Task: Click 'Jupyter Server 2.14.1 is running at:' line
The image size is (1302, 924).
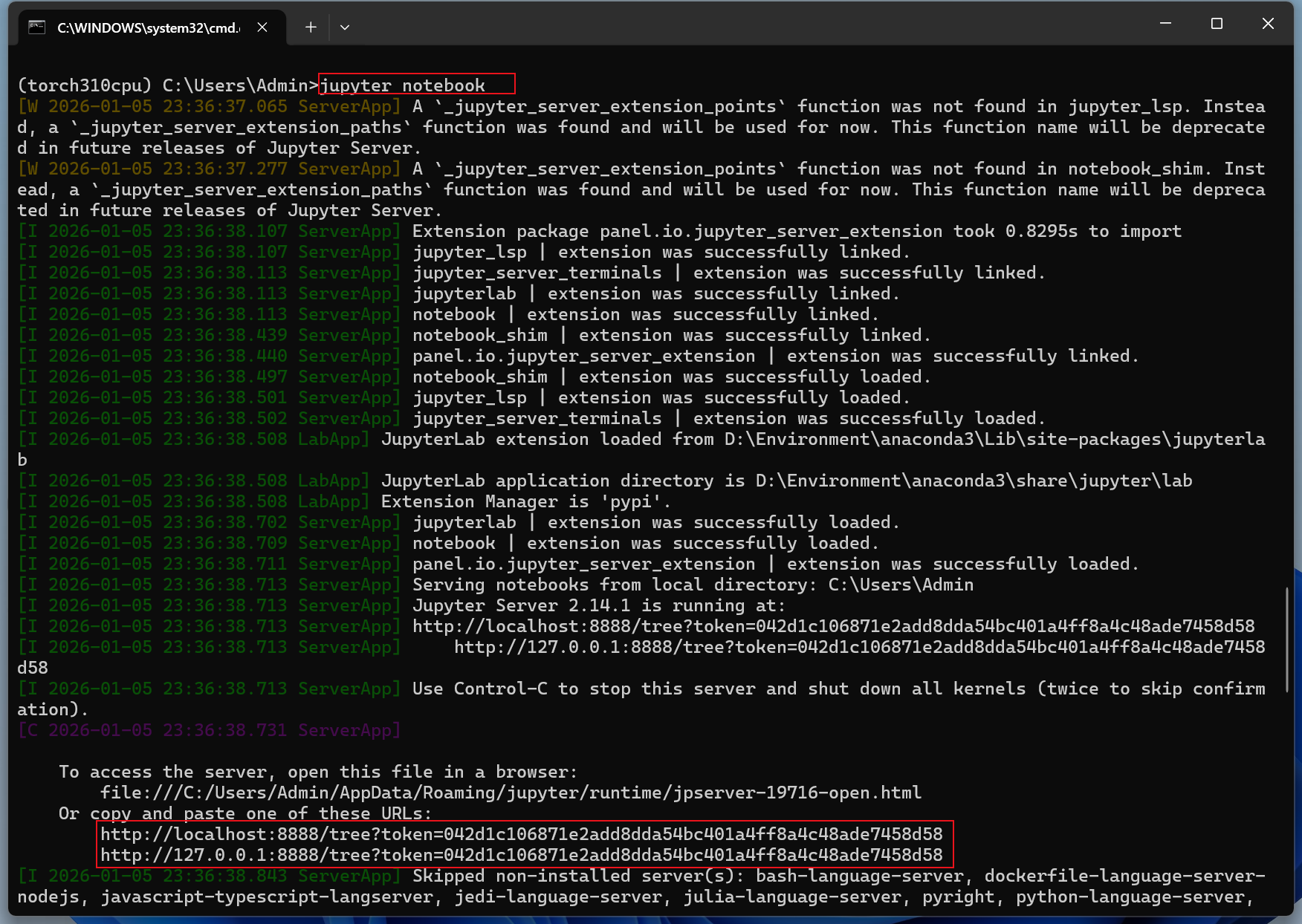Action: tap(599, 605)
